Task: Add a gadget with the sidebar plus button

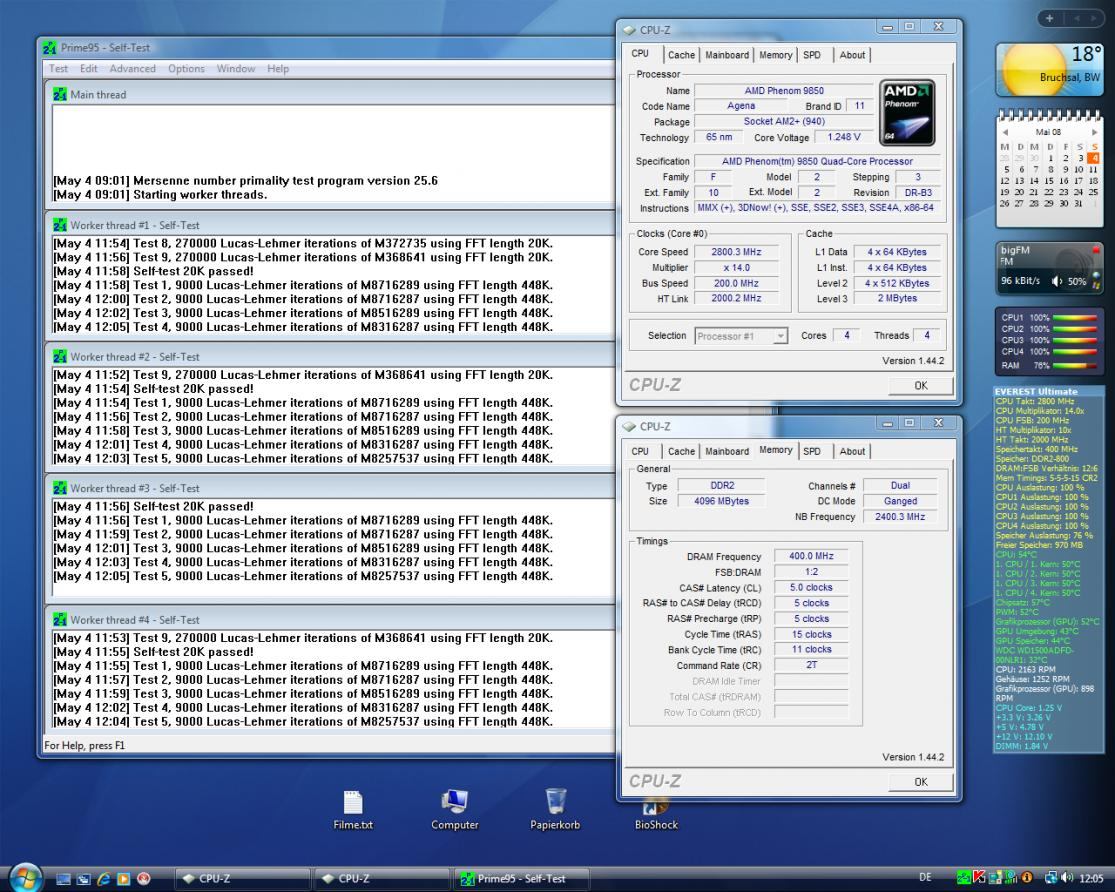Action: [1049, 18]
